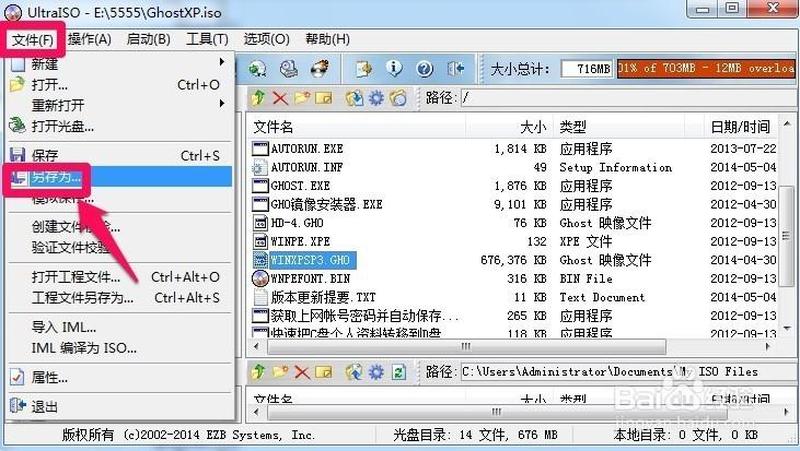Image resolution: width=800 pixels, height=451 pixels.
Task: Click the rightmost folder-disc icon in image pane toolbar
Action: tap(398, 97)
